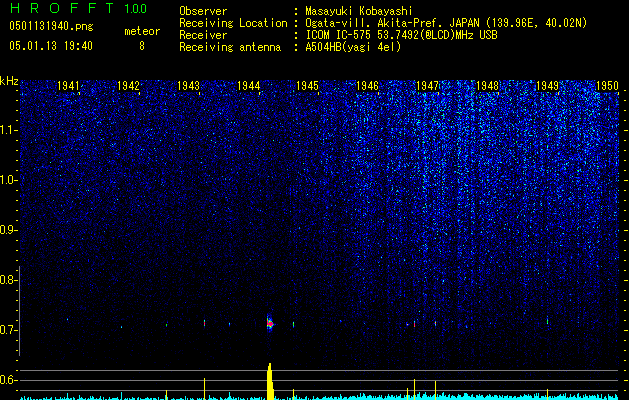Click the 0.6 kHz frequency tick label
629x400 pixels.
click(8, 380)
